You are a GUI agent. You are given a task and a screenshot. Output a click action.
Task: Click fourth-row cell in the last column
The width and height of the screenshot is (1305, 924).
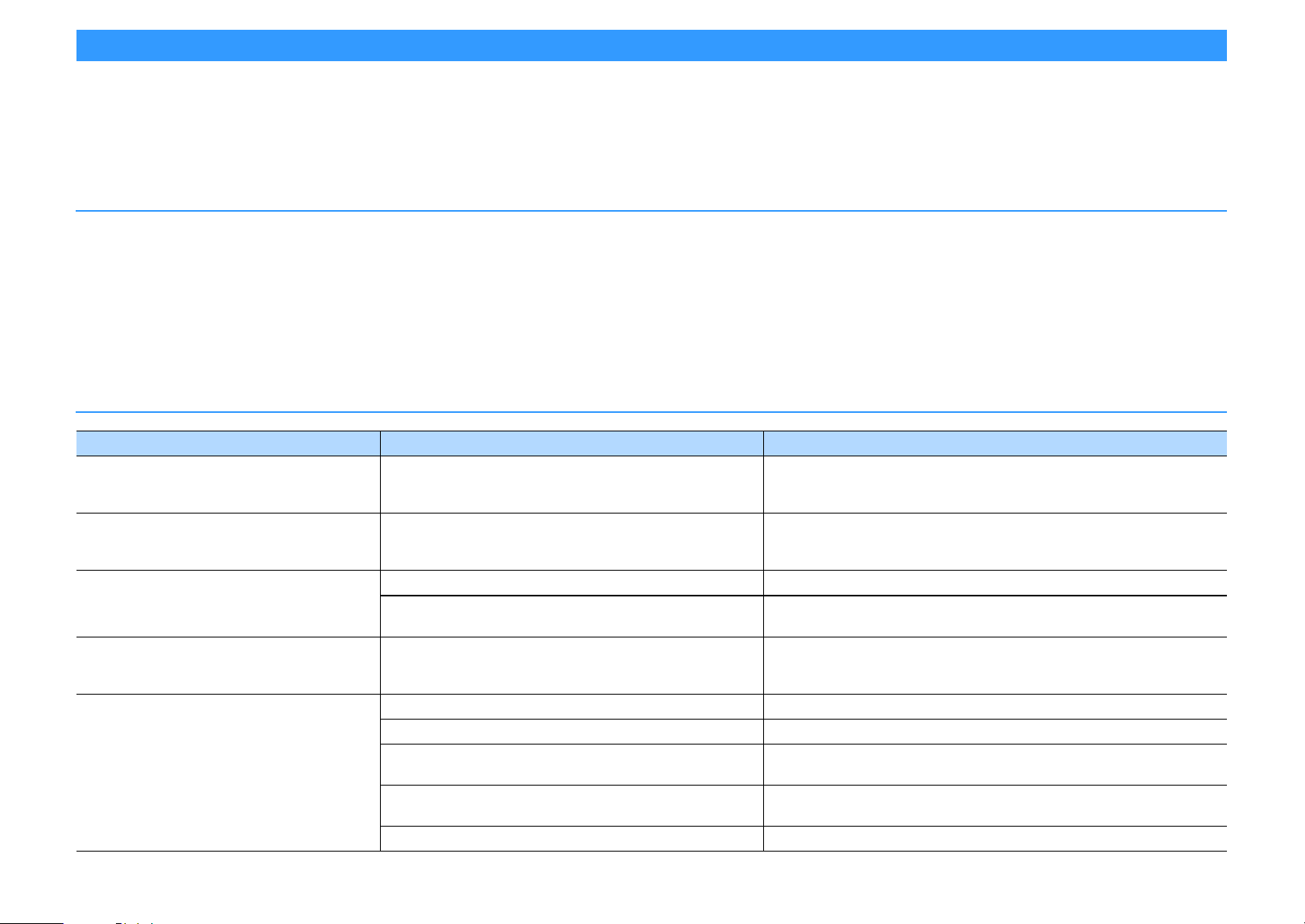995,666
